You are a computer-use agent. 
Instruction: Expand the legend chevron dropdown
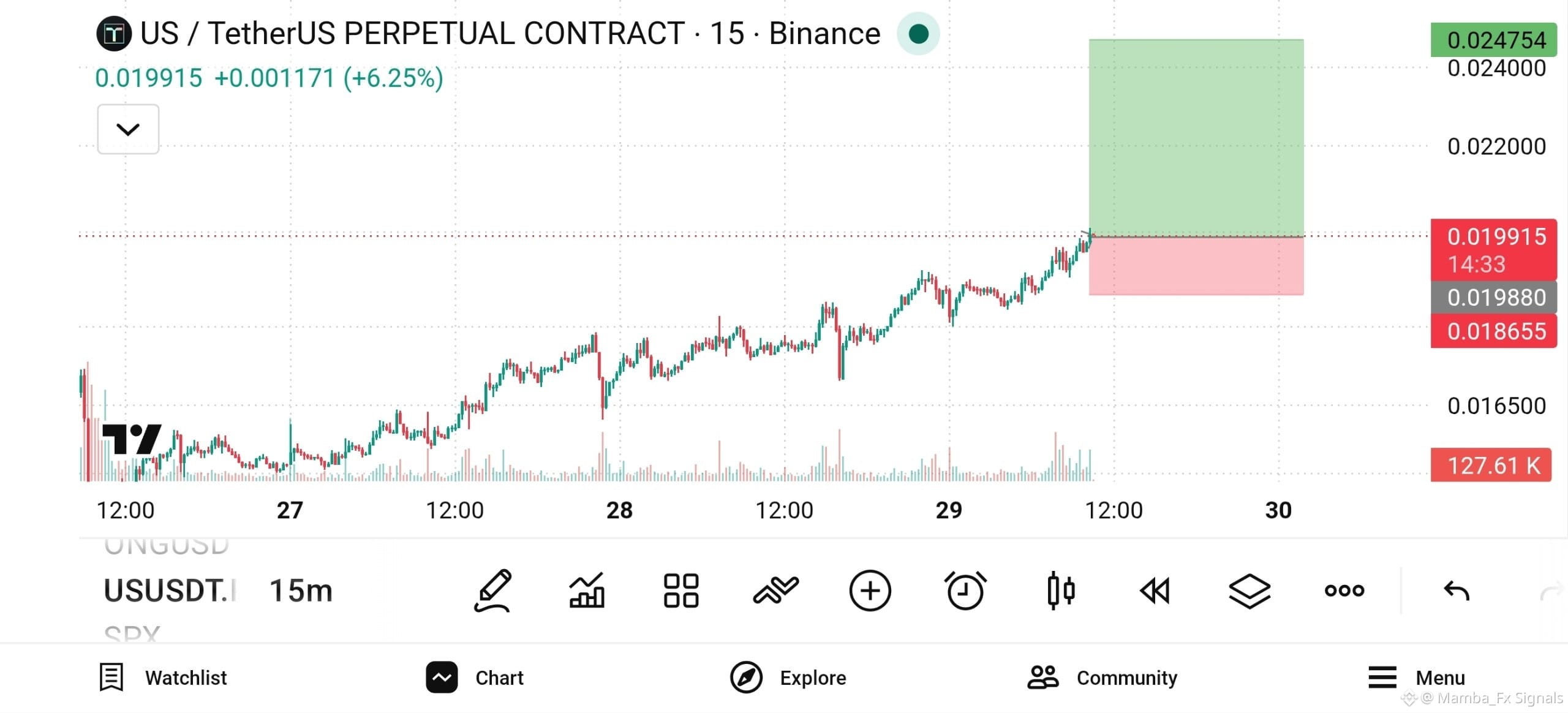[x=128, y=129]
